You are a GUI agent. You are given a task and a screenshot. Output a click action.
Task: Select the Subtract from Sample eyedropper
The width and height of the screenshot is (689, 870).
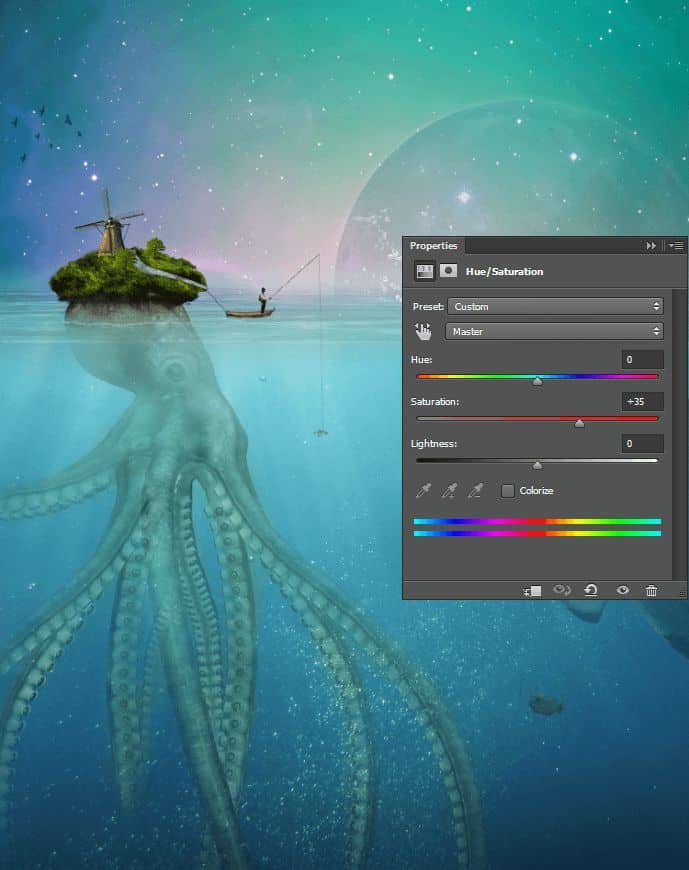(475, 490)
